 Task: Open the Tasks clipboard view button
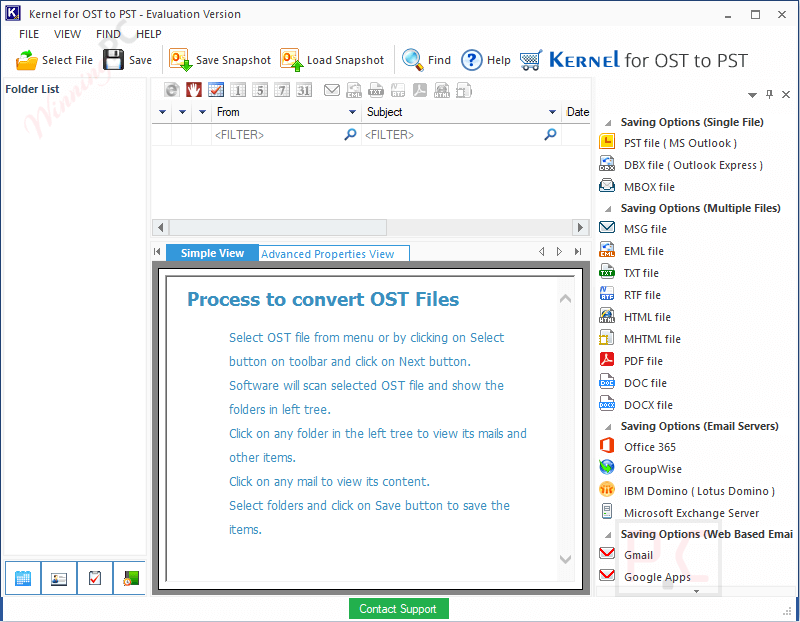(95, 578)
